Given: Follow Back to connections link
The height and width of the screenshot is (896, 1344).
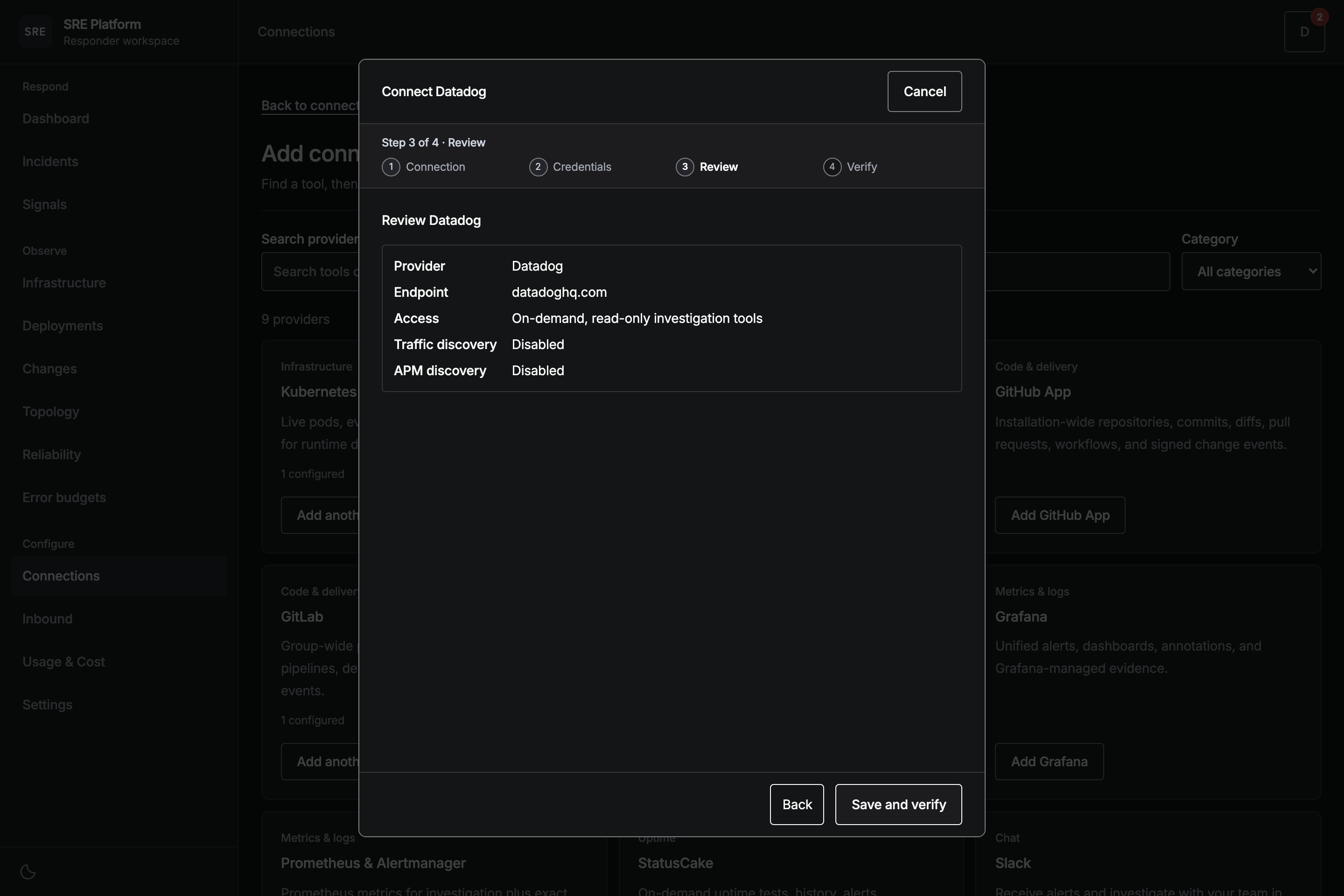Looking at the screenshot, I should click(x=310, y=106).
